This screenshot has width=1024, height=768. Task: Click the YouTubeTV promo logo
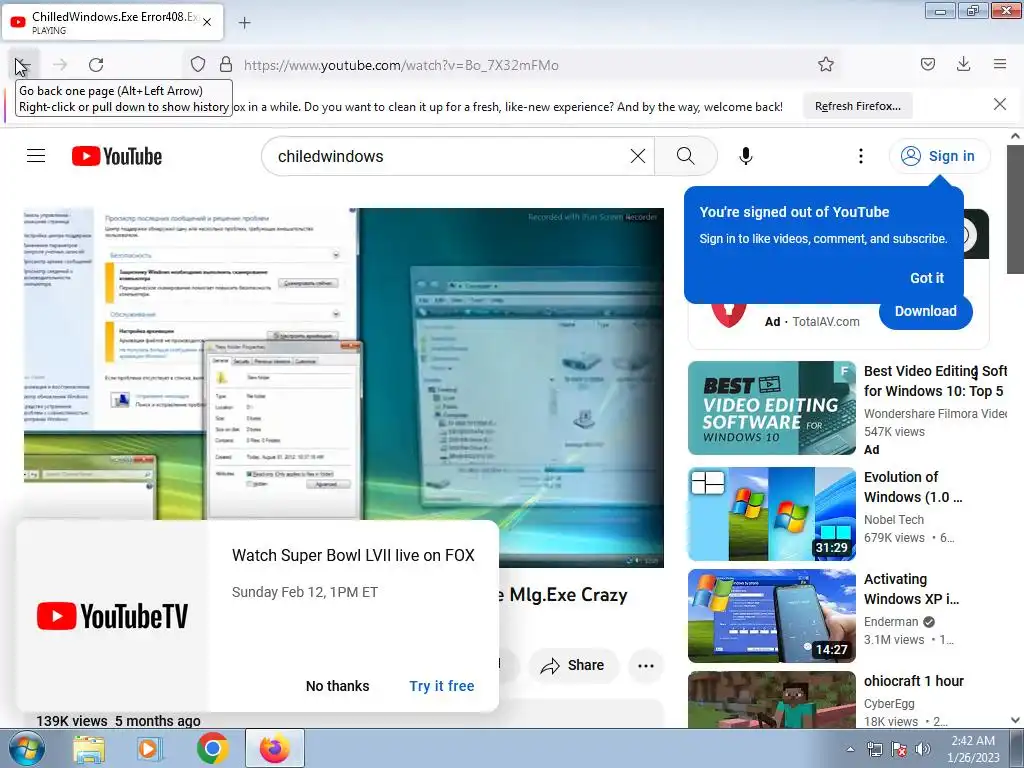(112, 616)
